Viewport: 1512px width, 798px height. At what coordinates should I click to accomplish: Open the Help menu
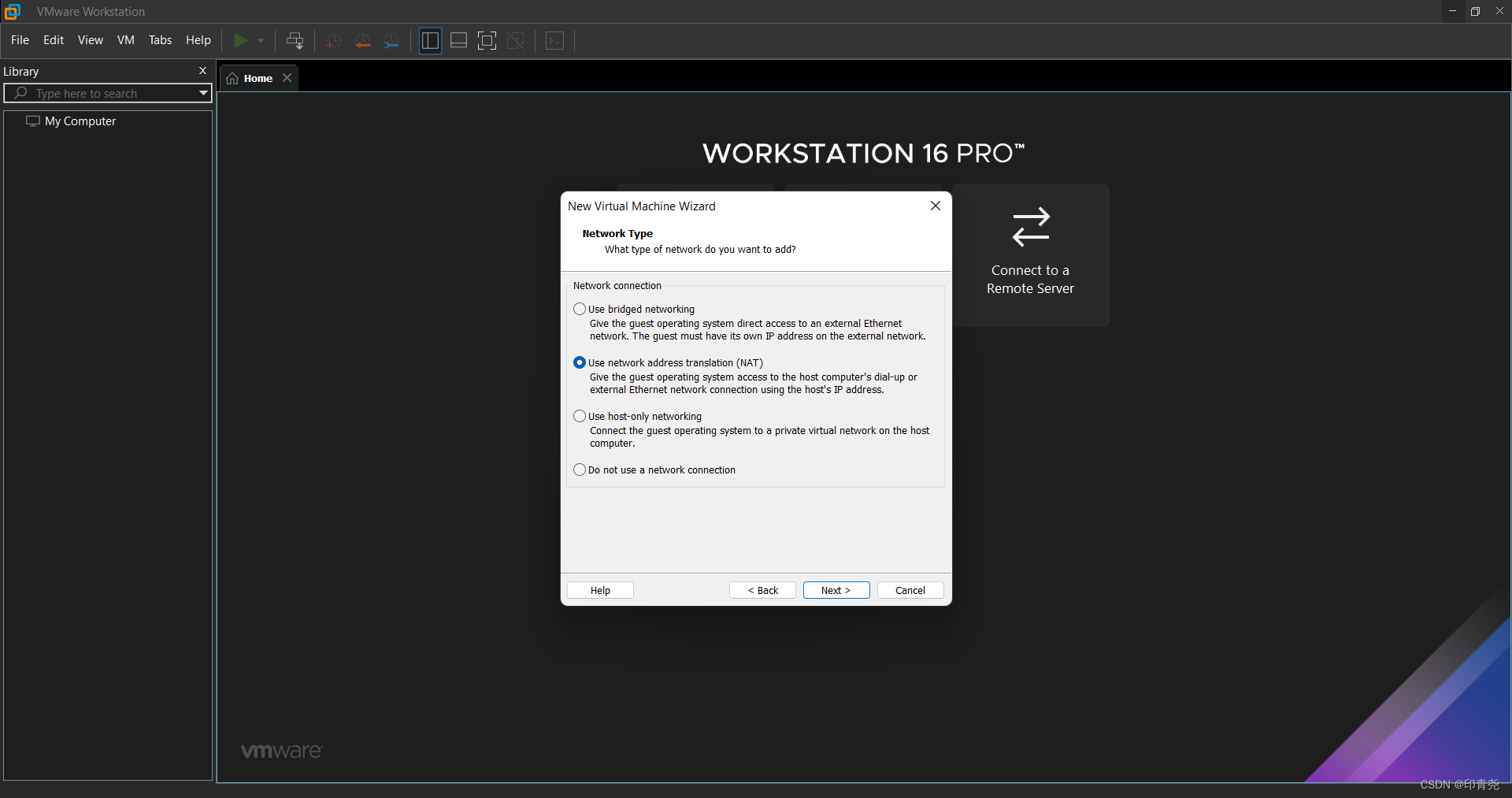click(x=198, y=40)
